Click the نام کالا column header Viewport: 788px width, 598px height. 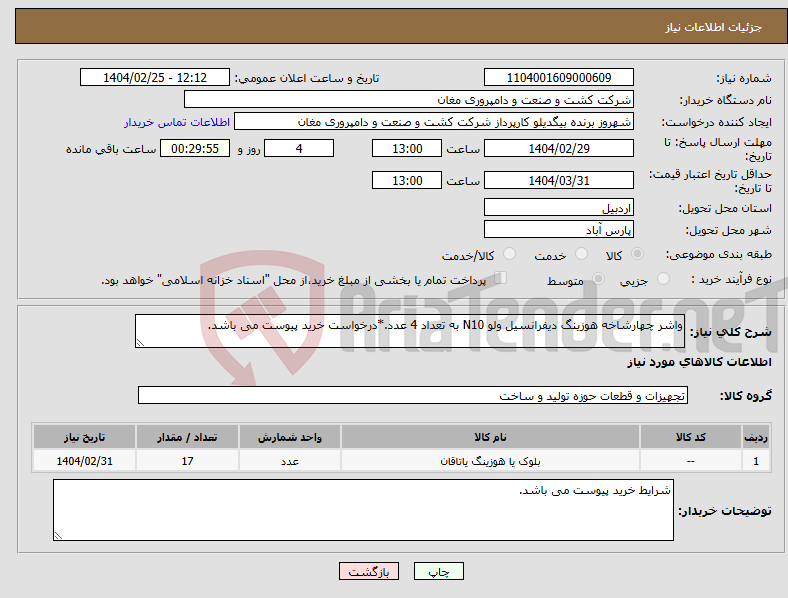pyautogui.click(x=490, y=437)
